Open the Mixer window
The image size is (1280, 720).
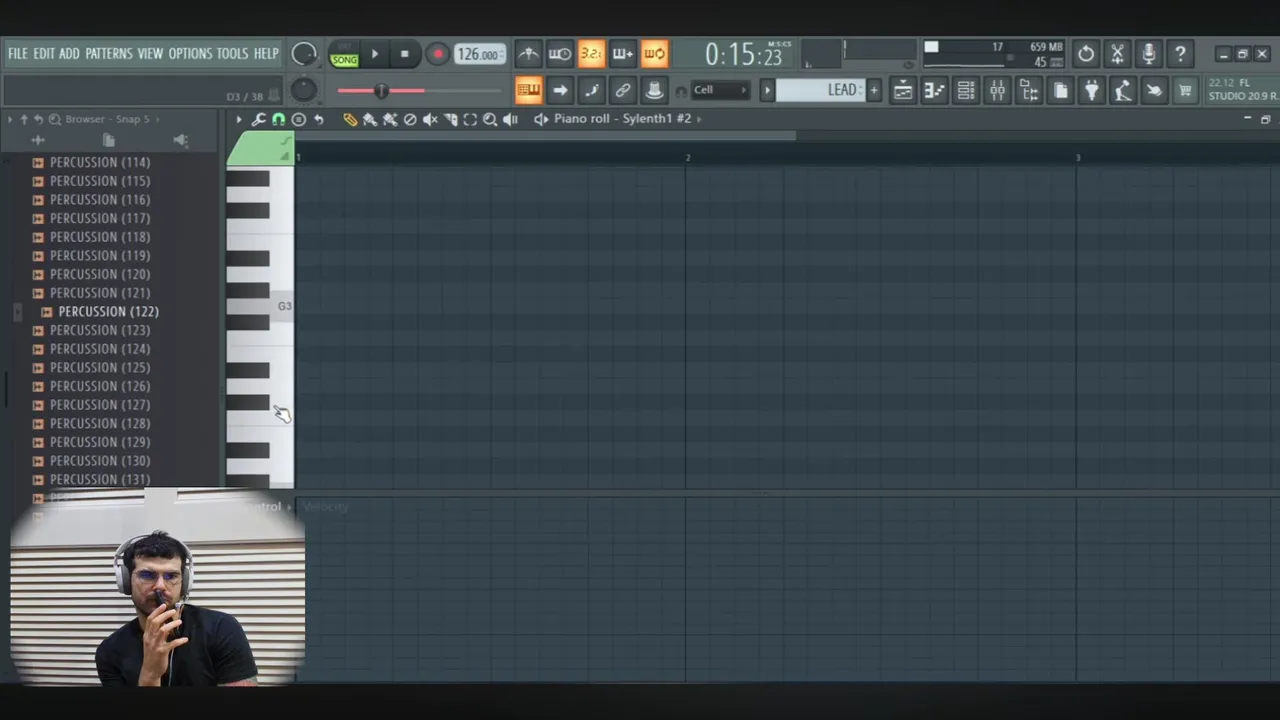(x=997, y=90)
